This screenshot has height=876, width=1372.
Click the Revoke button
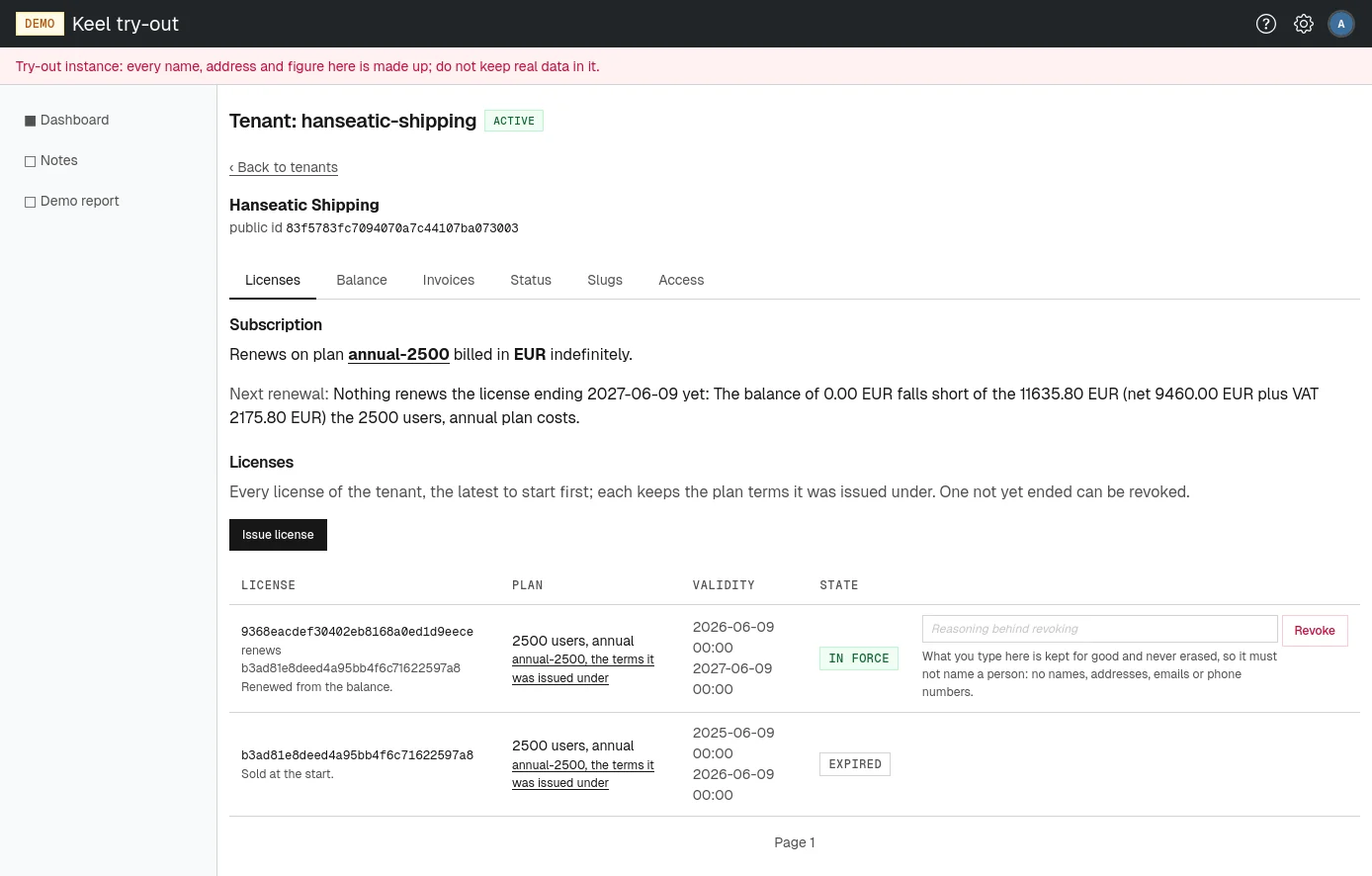pos(1315,631)
